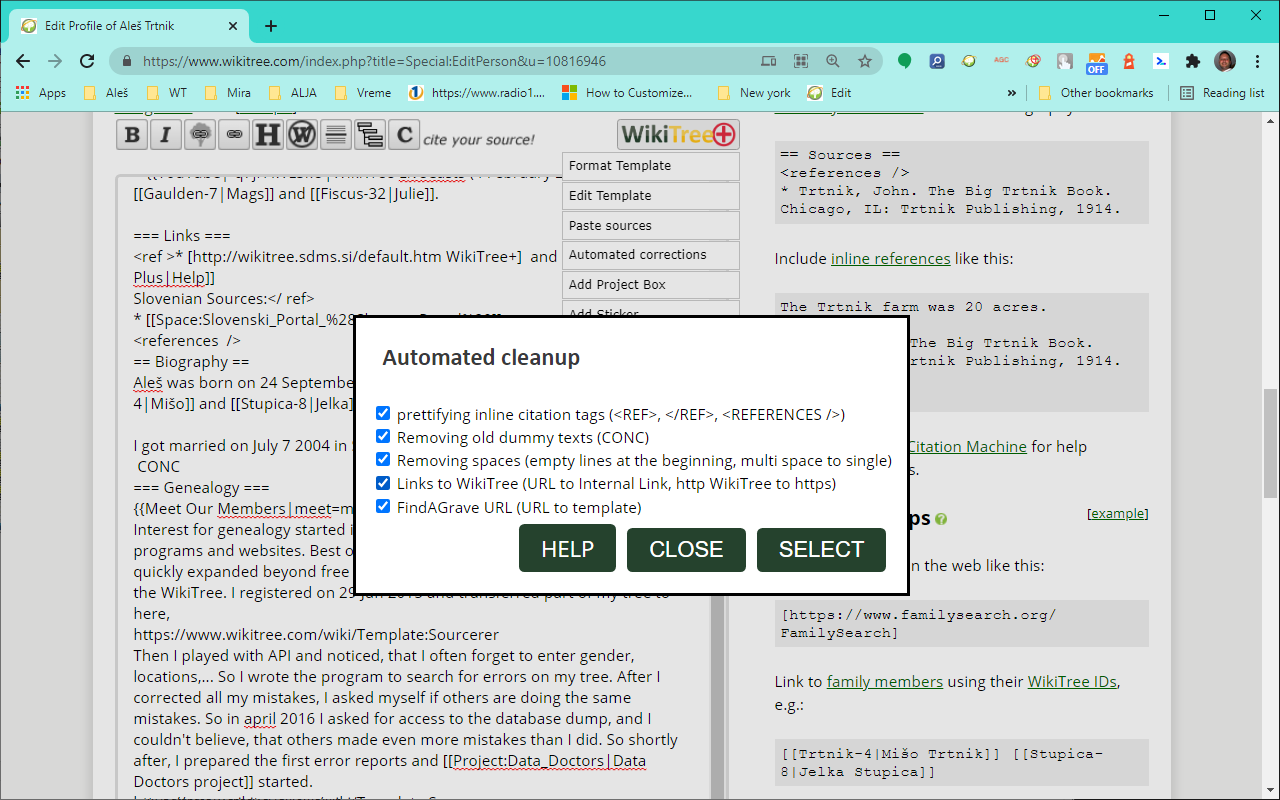Open the WikiTree+ extension menu
The height and width of the screenshot is (800, 1280).
[678, 134]
